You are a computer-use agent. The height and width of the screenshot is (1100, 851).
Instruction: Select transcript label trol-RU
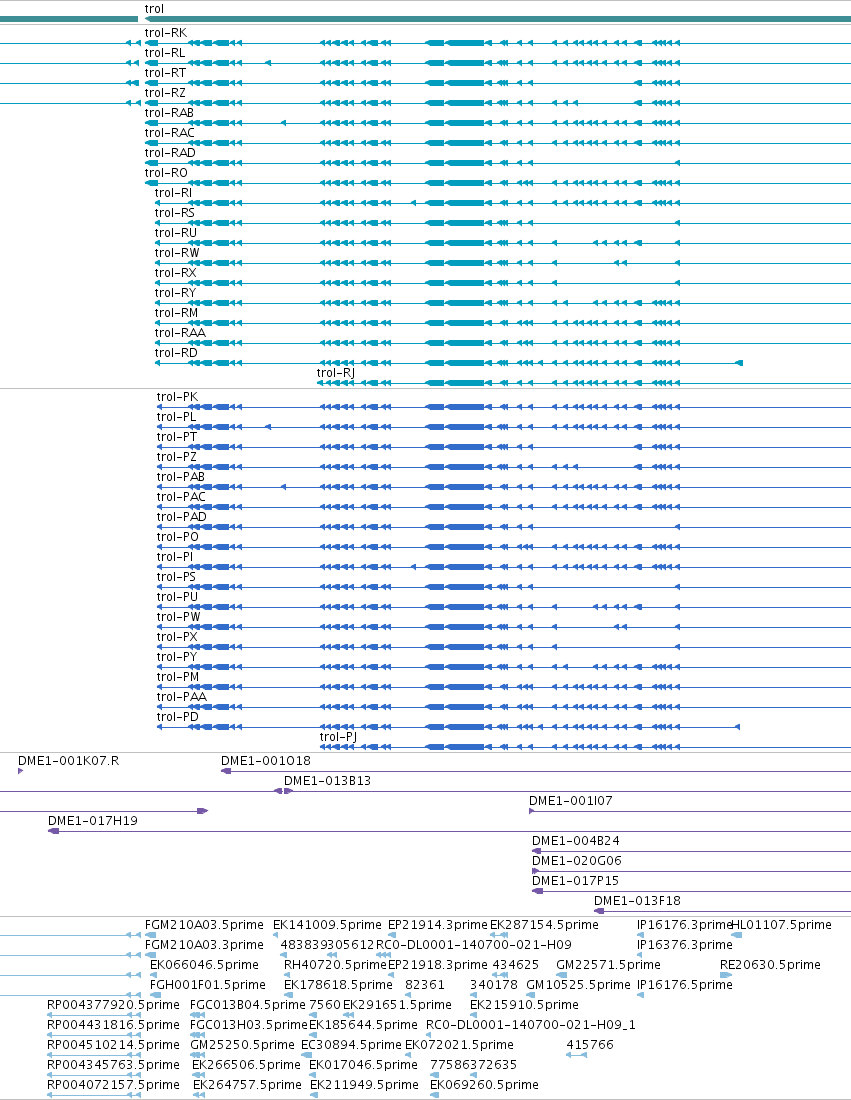(175, 233)
